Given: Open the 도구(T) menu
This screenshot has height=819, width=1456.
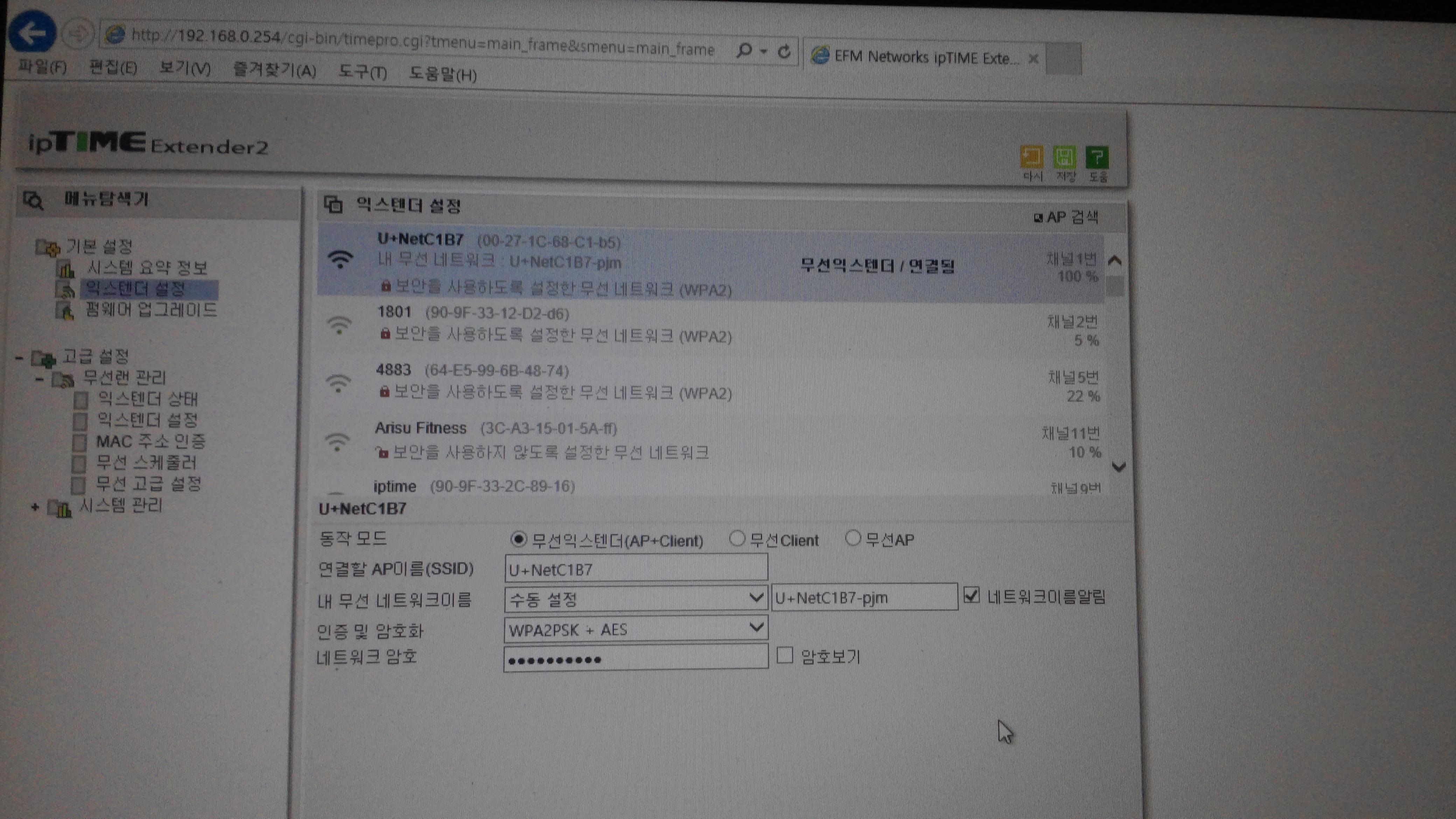Looking at the screenshot, I should click(x=362, y=72).
